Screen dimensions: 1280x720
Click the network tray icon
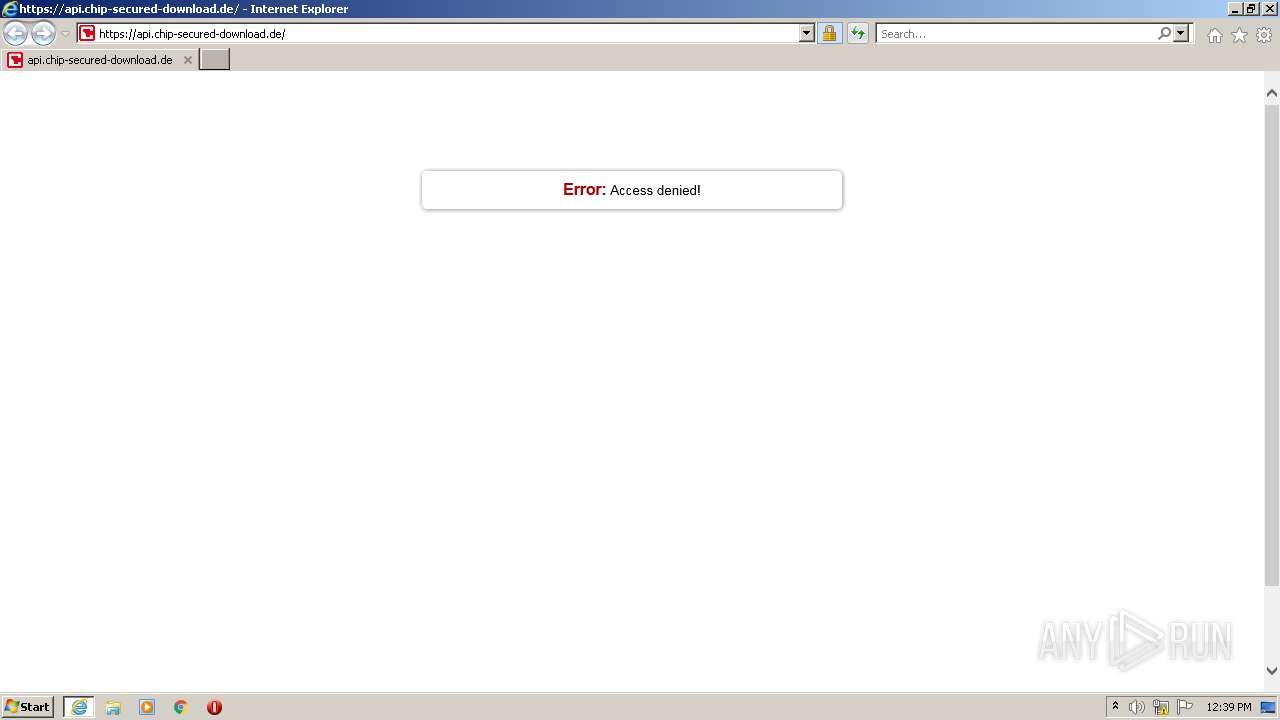click(1161, 707)
